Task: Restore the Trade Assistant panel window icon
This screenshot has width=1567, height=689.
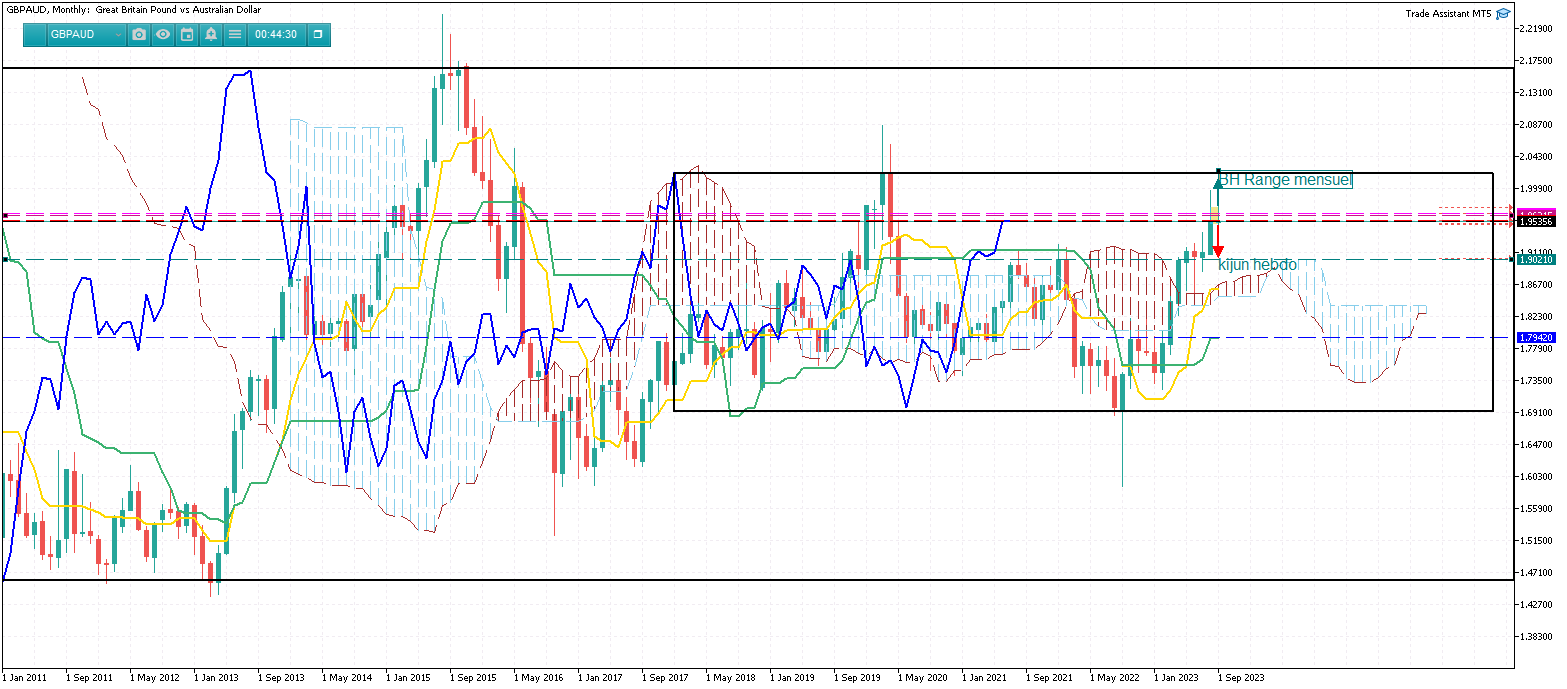Action: [x=318, y=34]
